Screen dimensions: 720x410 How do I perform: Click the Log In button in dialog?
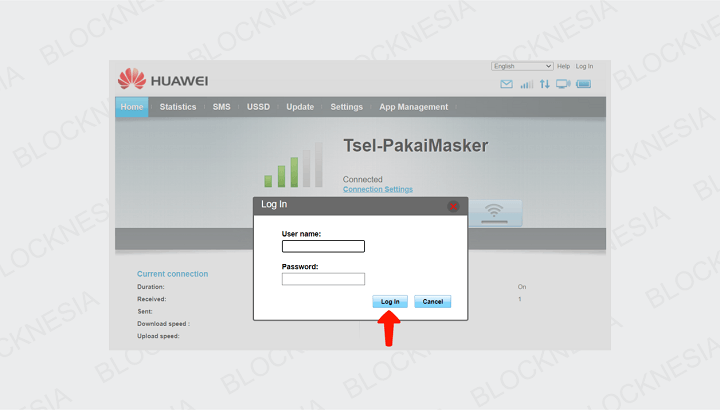coord(390,302)
